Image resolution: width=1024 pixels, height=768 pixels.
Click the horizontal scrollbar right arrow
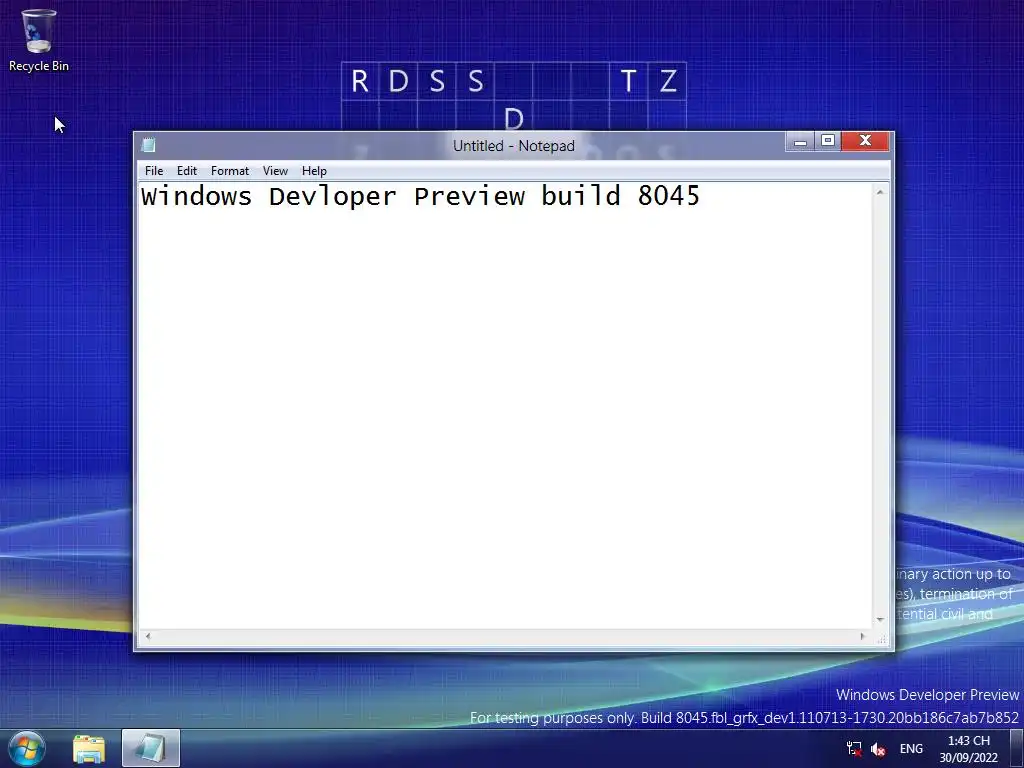(862, 636)
